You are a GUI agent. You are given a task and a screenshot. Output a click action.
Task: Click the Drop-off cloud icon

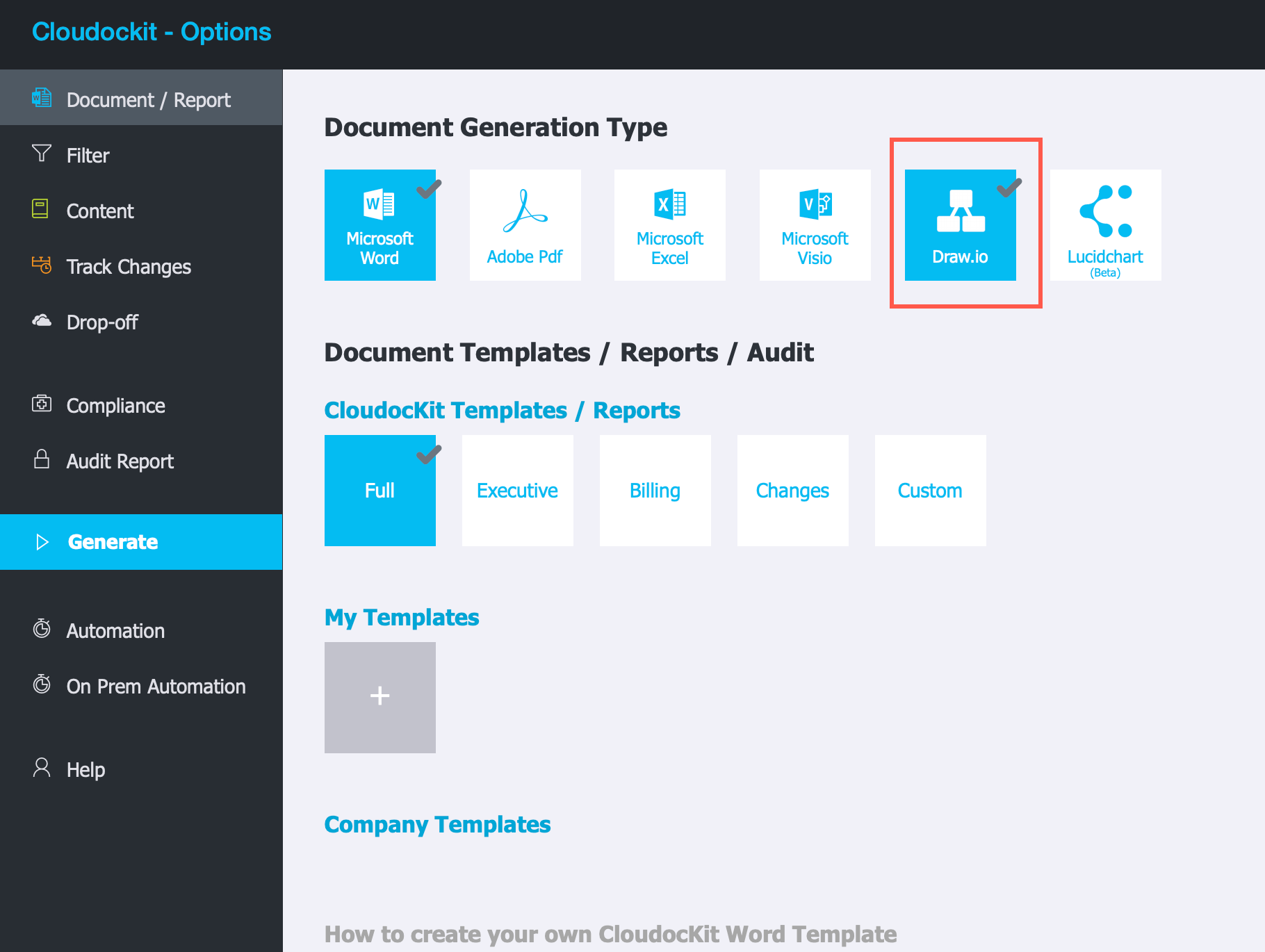[x=42, y=320]
